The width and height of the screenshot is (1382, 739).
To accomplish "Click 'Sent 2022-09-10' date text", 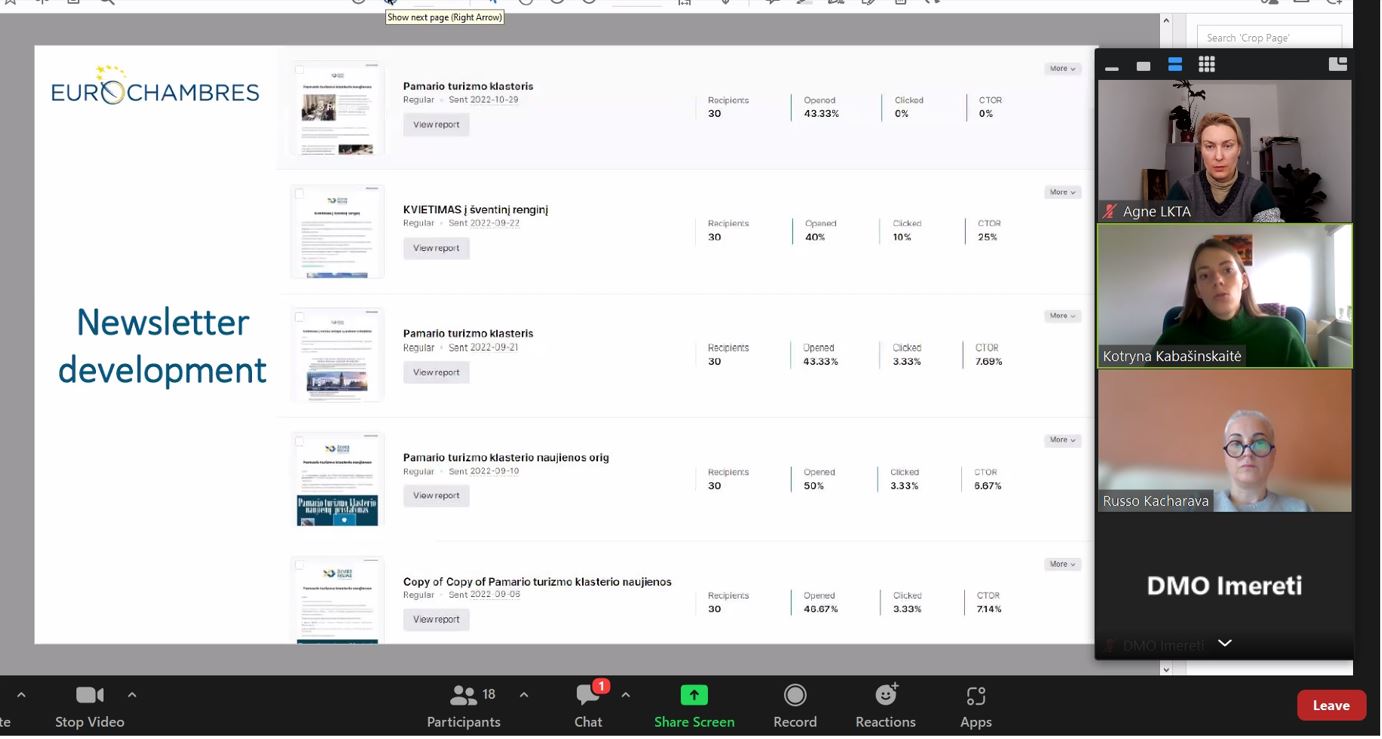I will (484, 471).
